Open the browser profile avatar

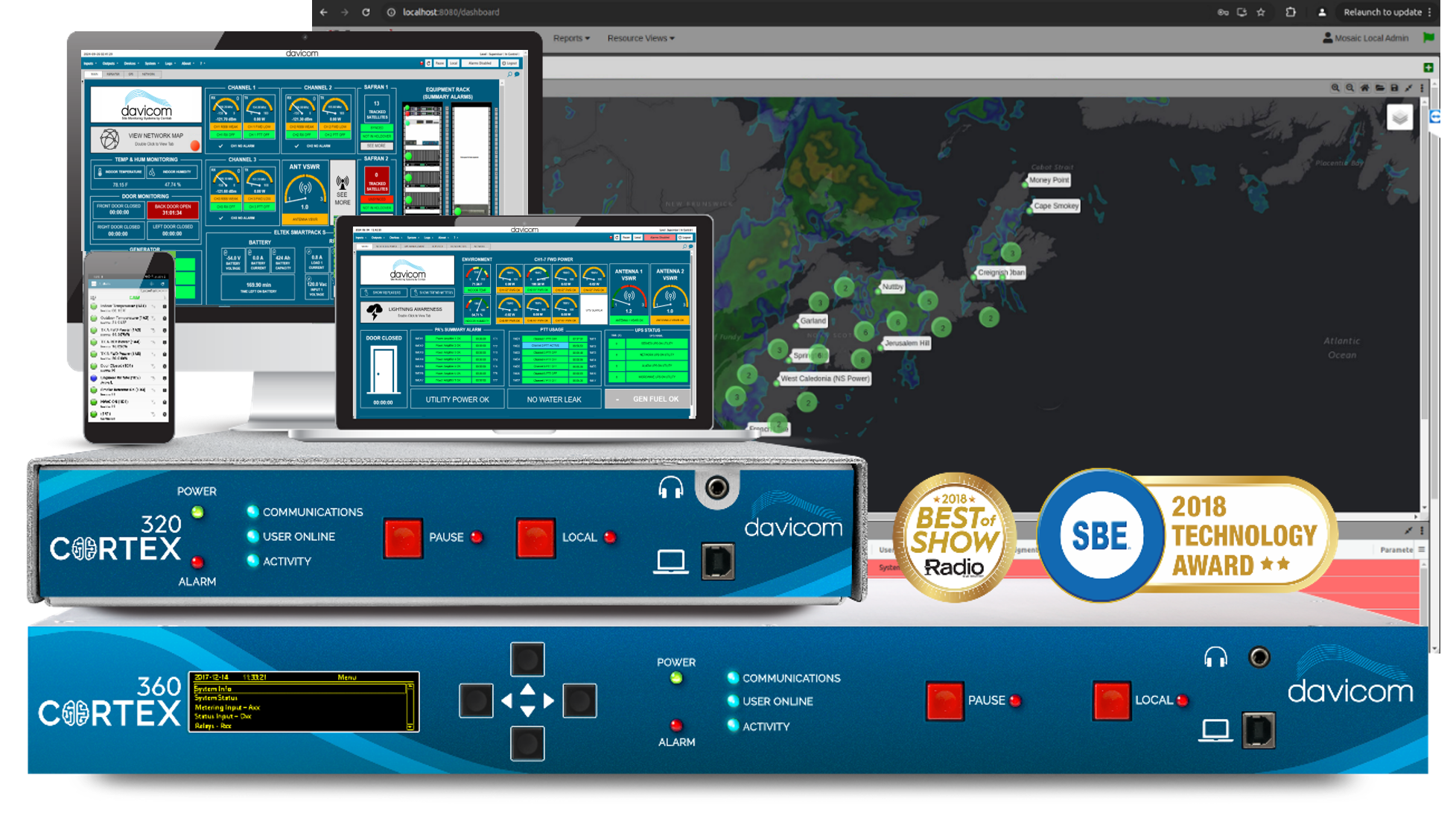click(1322, 12)
